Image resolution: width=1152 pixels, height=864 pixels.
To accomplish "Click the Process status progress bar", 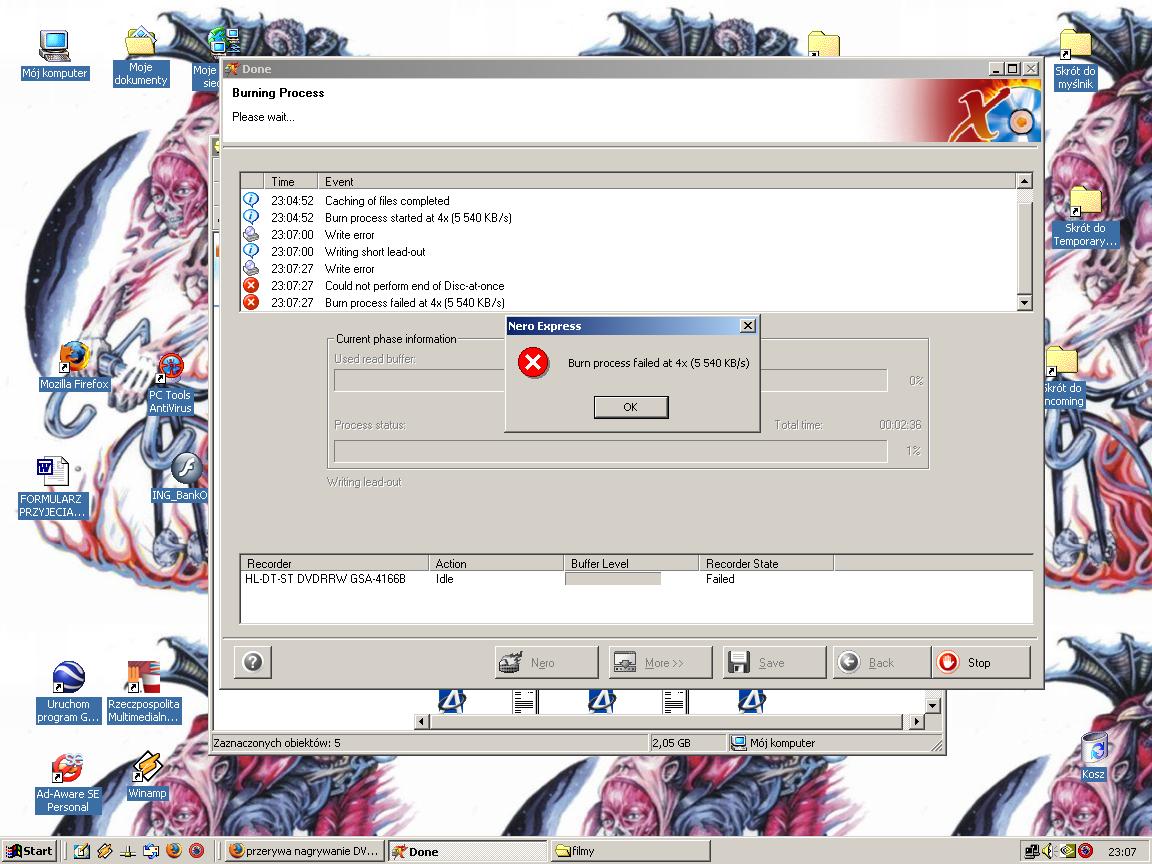I will tap(610, 451).
